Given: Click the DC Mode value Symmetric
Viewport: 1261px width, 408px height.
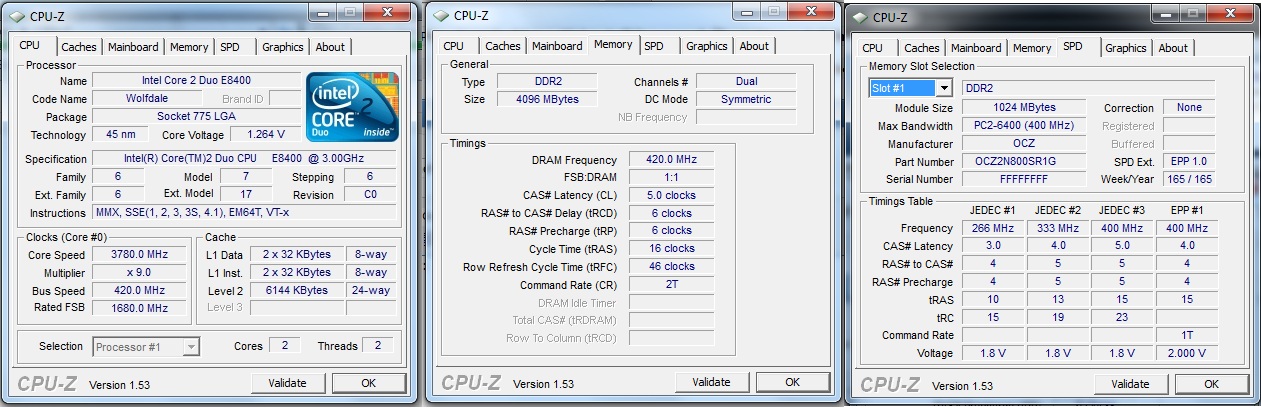Looking at the screenshot, I should (746, 100).
